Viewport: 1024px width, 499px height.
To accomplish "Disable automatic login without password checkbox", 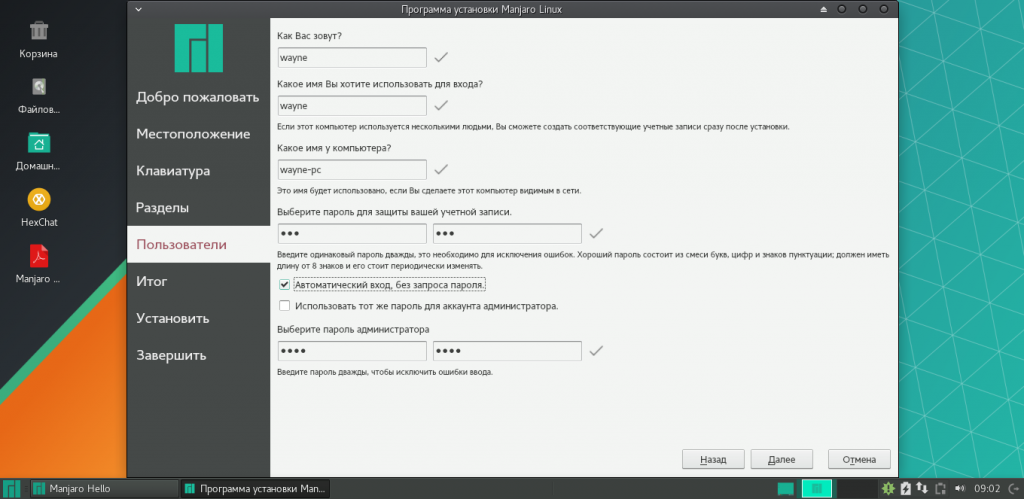I will pos(285,284).
